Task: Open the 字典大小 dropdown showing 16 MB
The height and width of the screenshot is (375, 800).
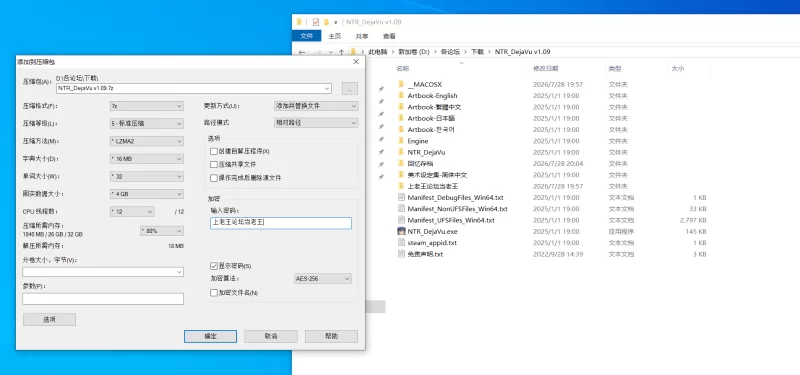Action: tap(146, 159)
